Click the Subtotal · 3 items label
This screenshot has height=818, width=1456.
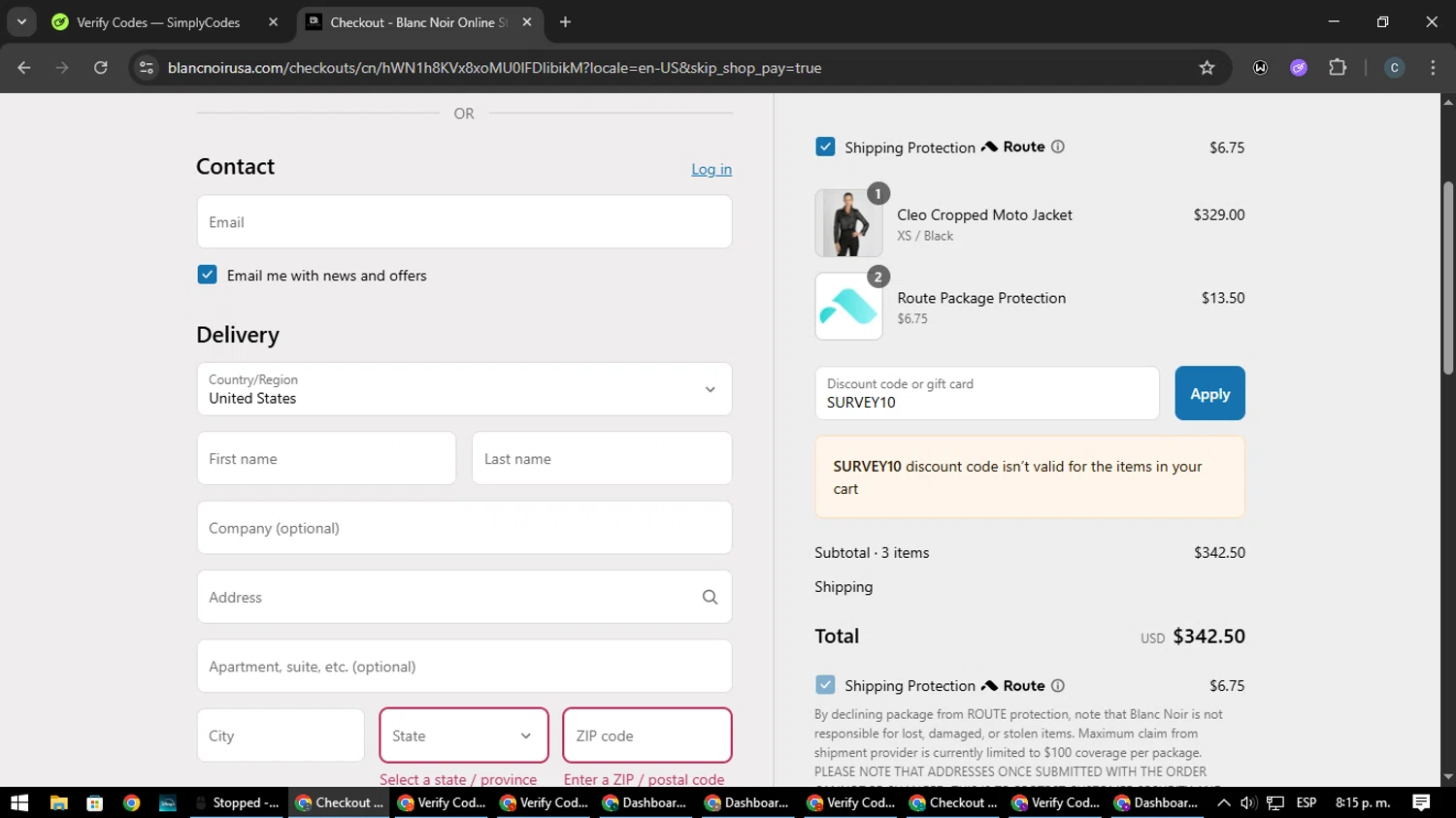(872, 552)
